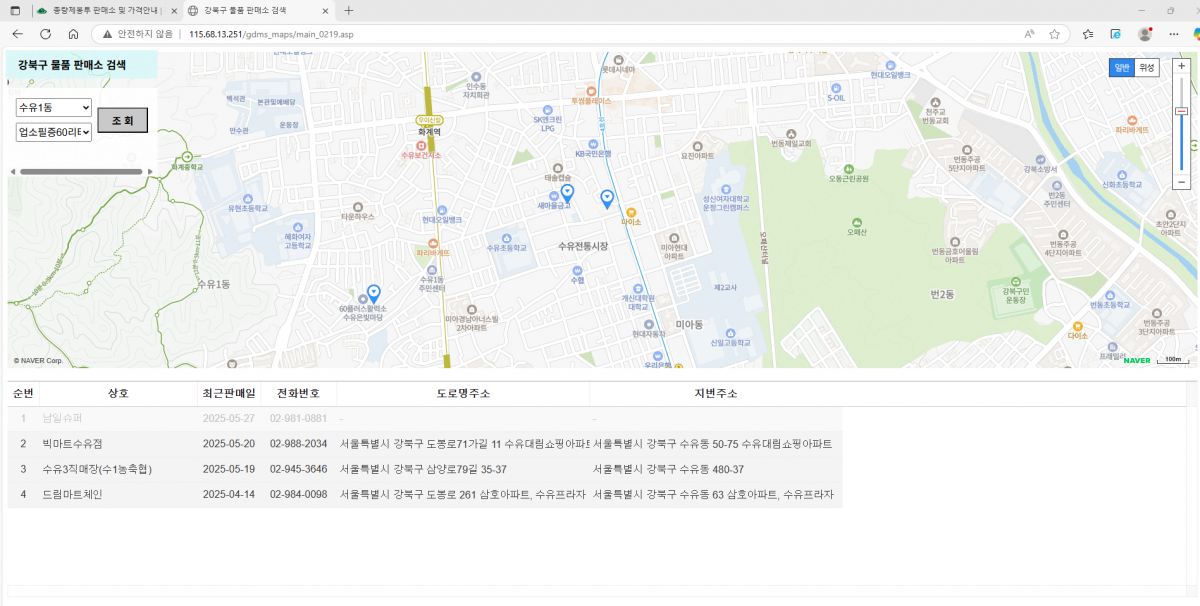Image resolution: width=1200 pixels, height=606 pixels.
Task: Click the 수유전통시장 label on the map
Action: pos(583,245)
